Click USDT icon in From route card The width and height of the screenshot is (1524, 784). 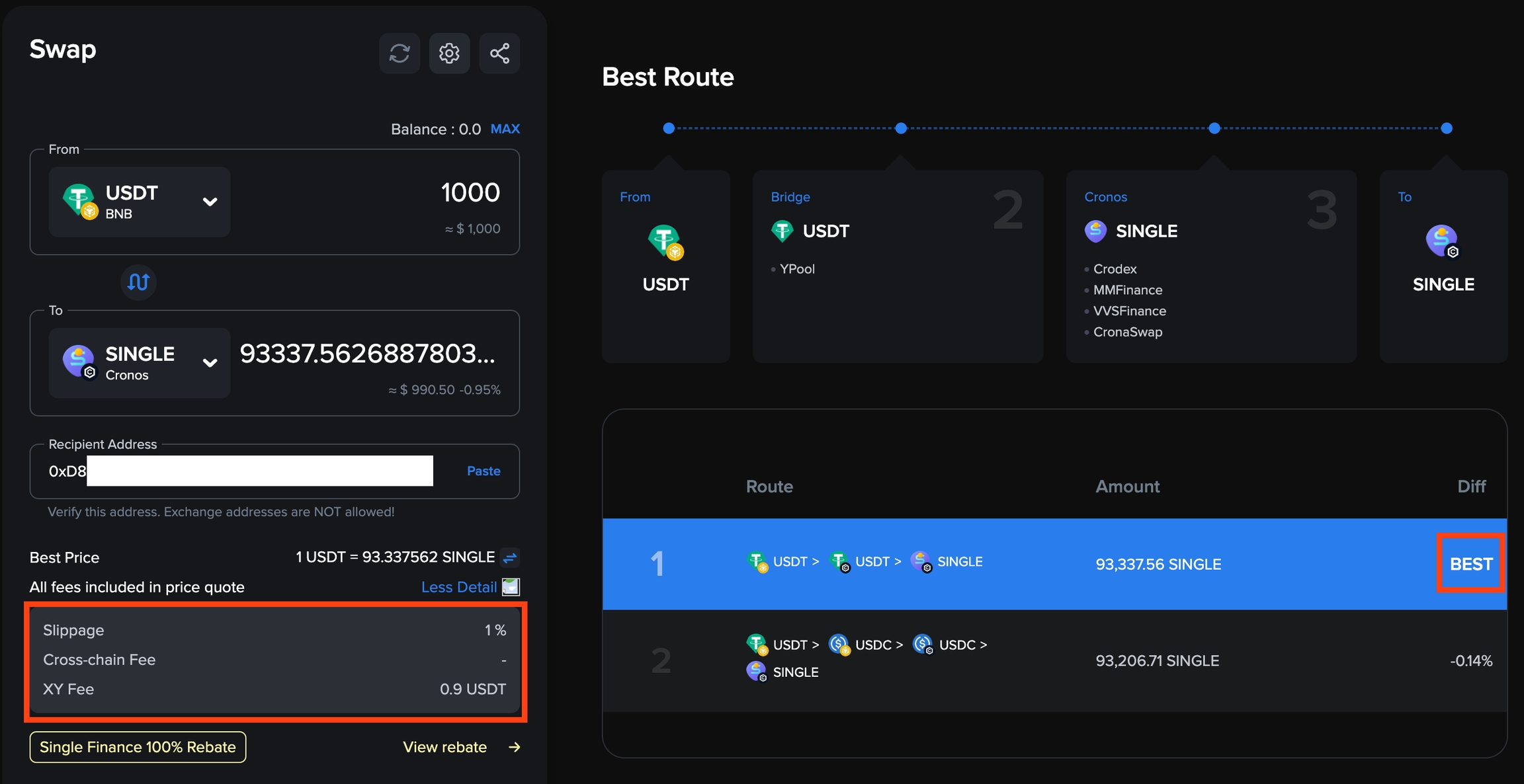point(665,241)
